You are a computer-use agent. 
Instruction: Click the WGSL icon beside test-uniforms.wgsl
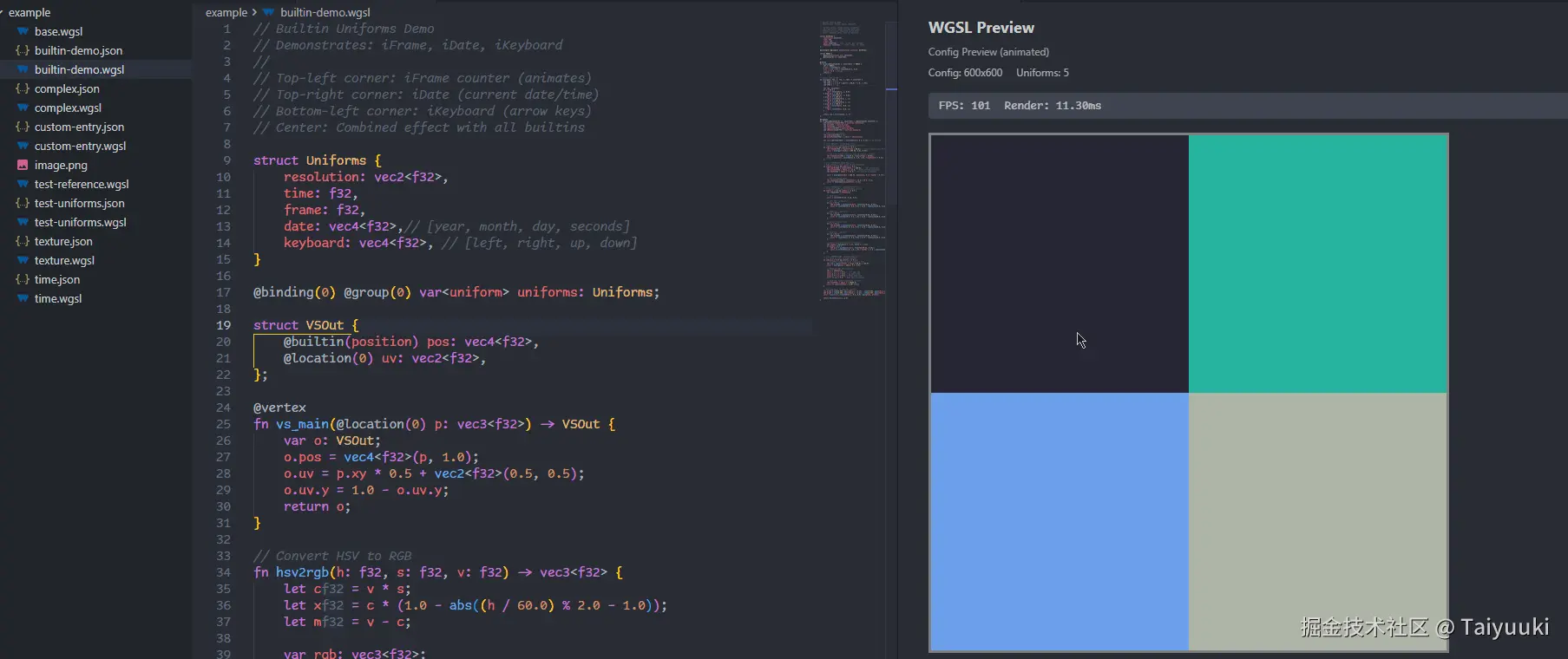pos(23,222)
